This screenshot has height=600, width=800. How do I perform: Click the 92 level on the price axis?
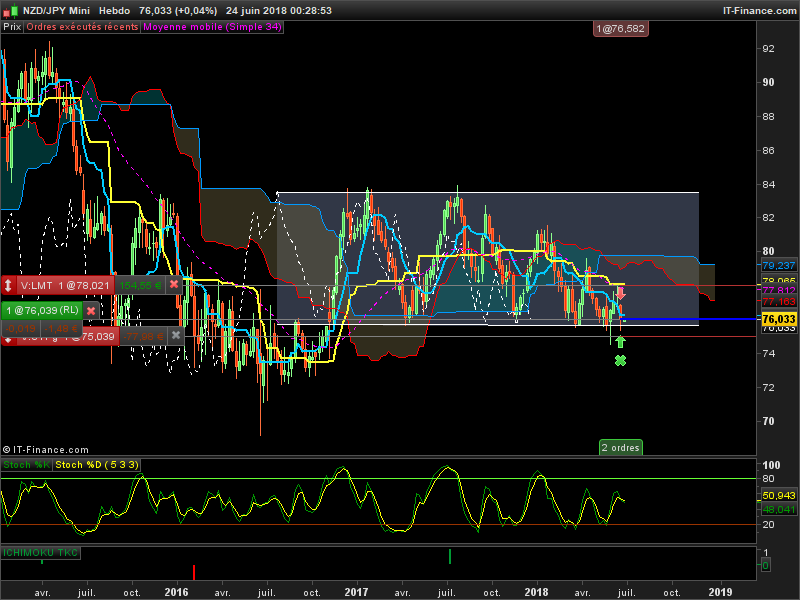pos(768,48)
